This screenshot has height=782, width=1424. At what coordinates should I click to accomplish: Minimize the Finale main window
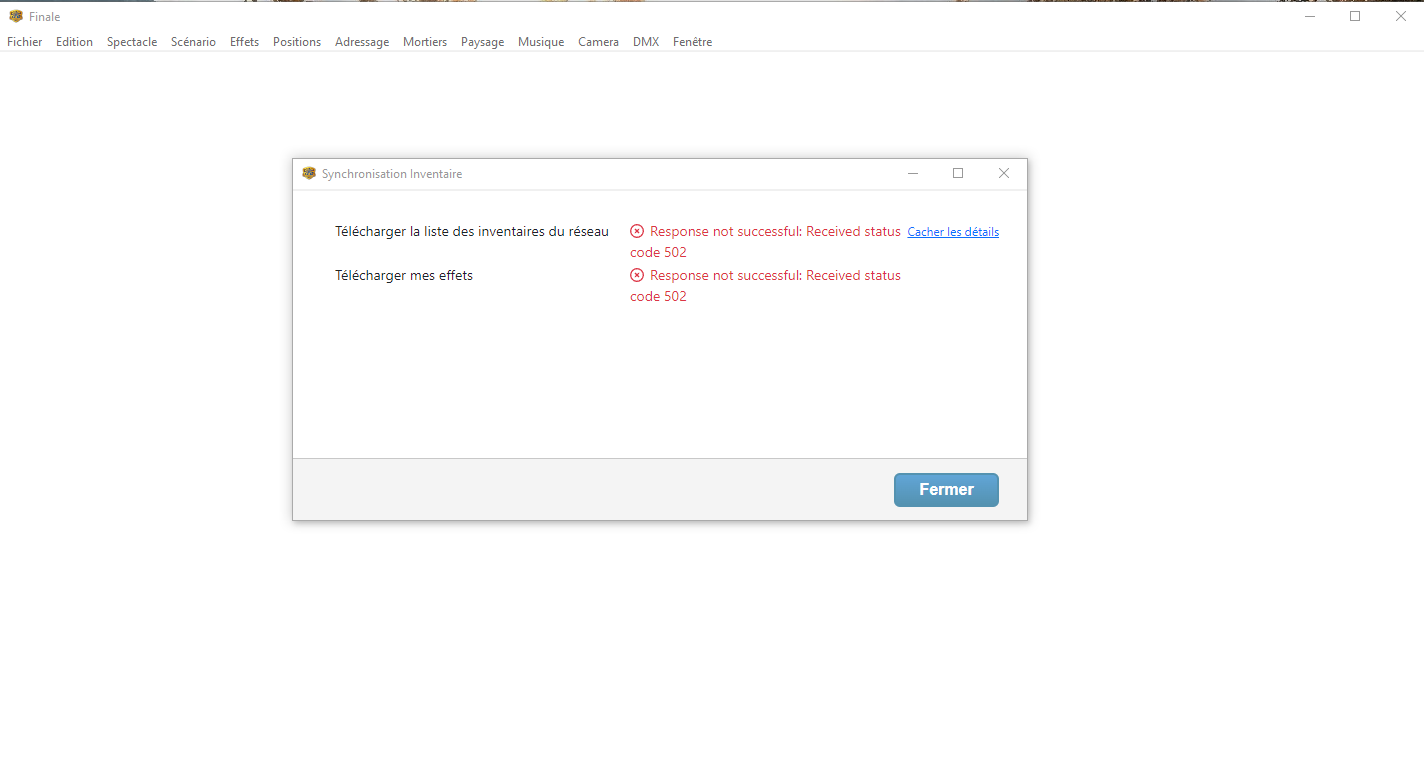tap(1310, 16)
